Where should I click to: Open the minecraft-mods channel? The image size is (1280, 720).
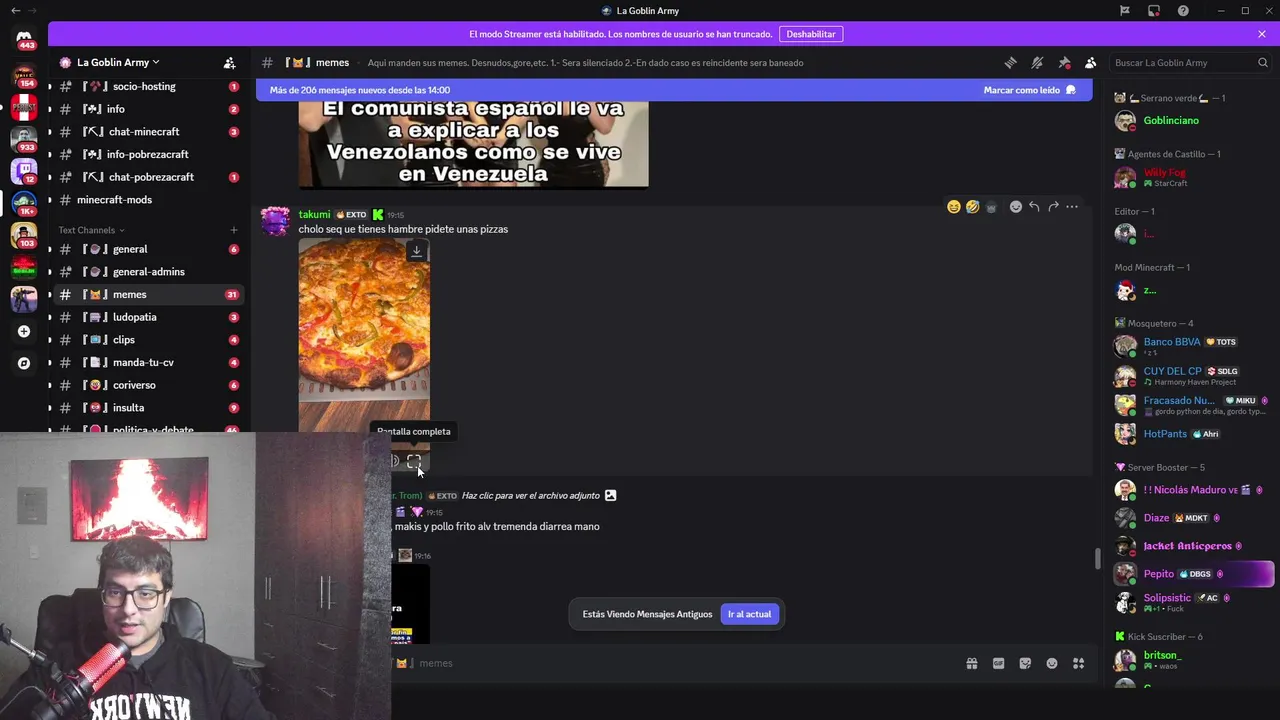click(147, 200)
